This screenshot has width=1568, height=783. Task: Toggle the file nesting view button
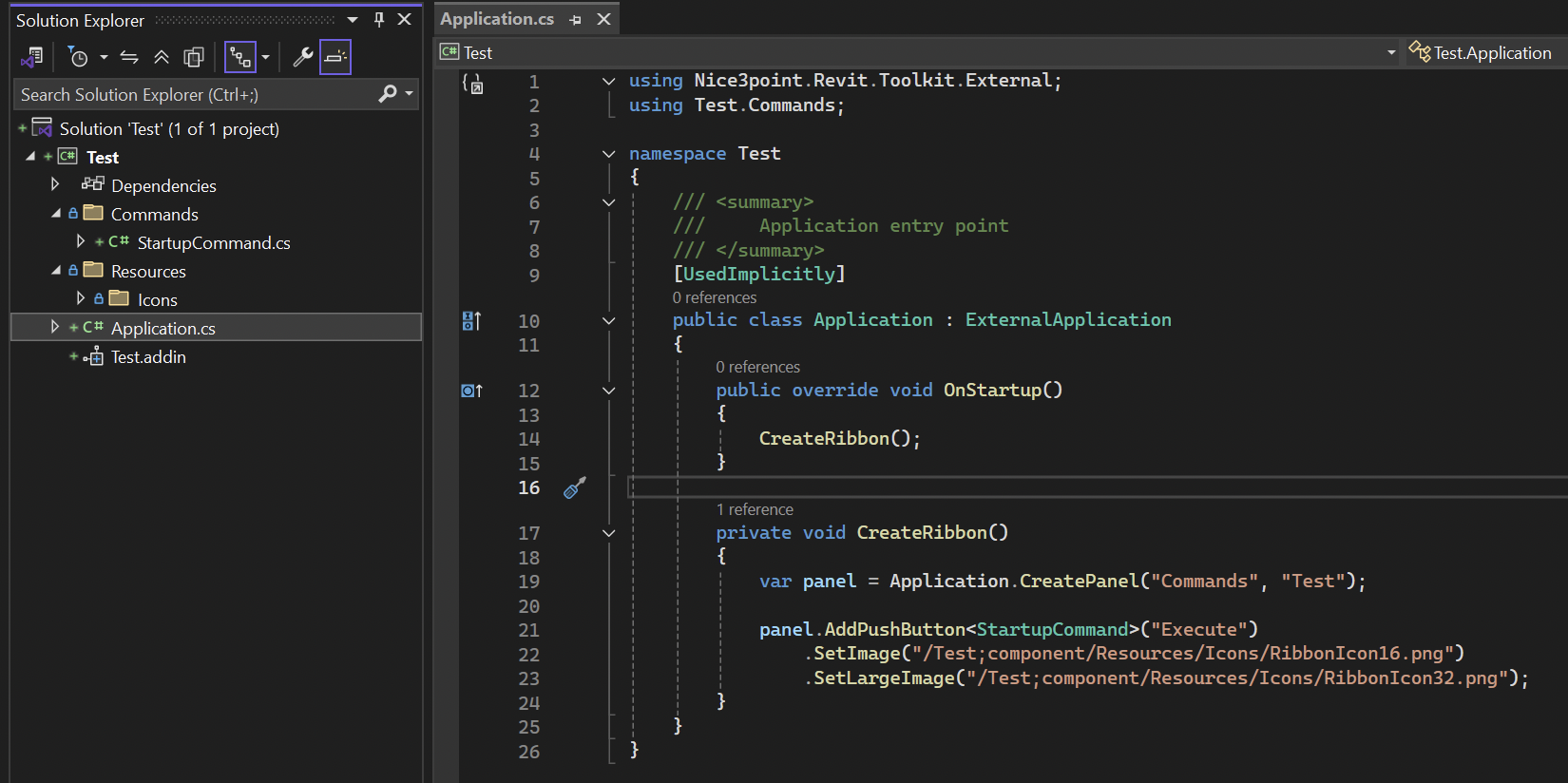(240, 58)
